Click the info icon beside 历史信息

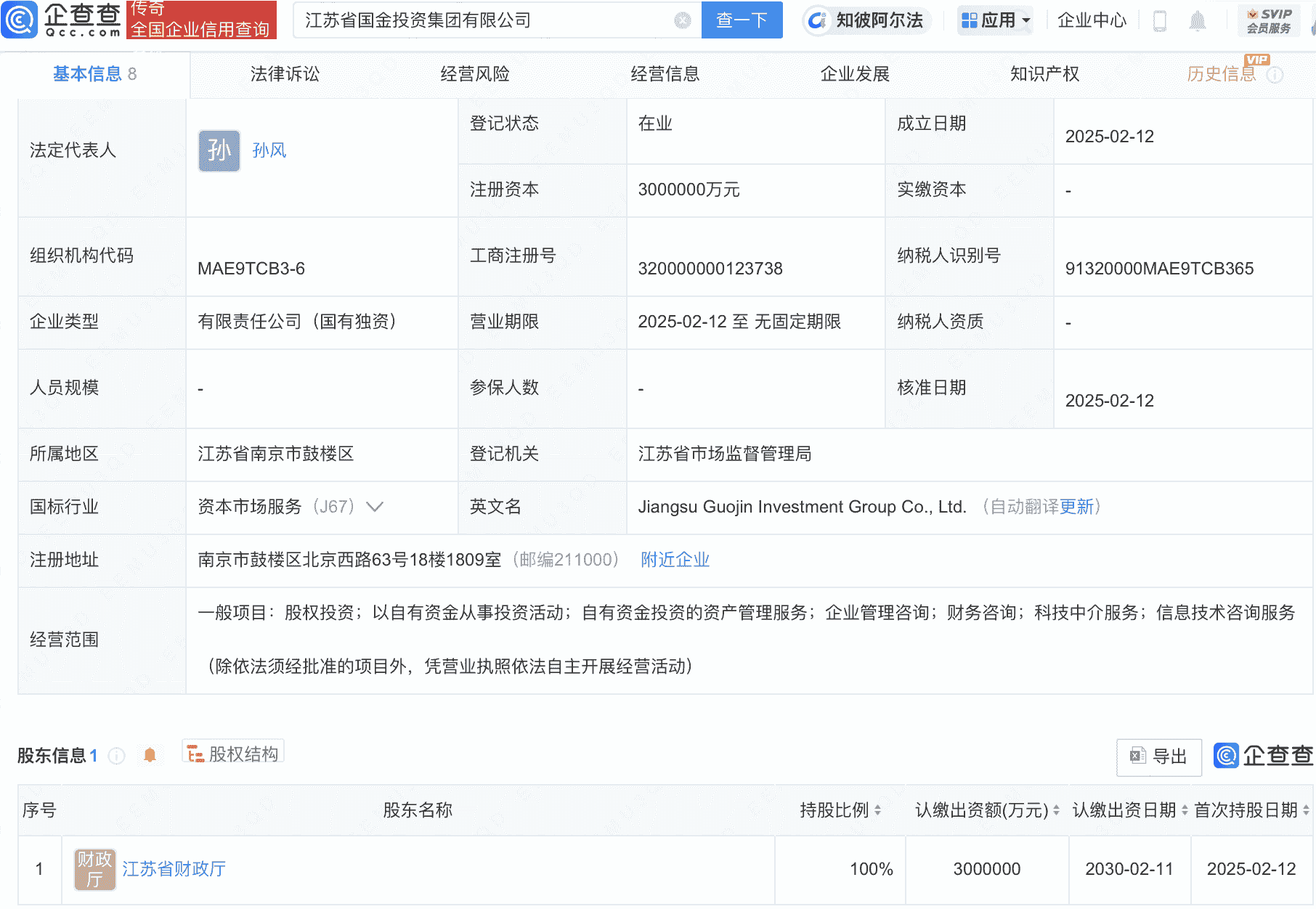[1275, 75]
